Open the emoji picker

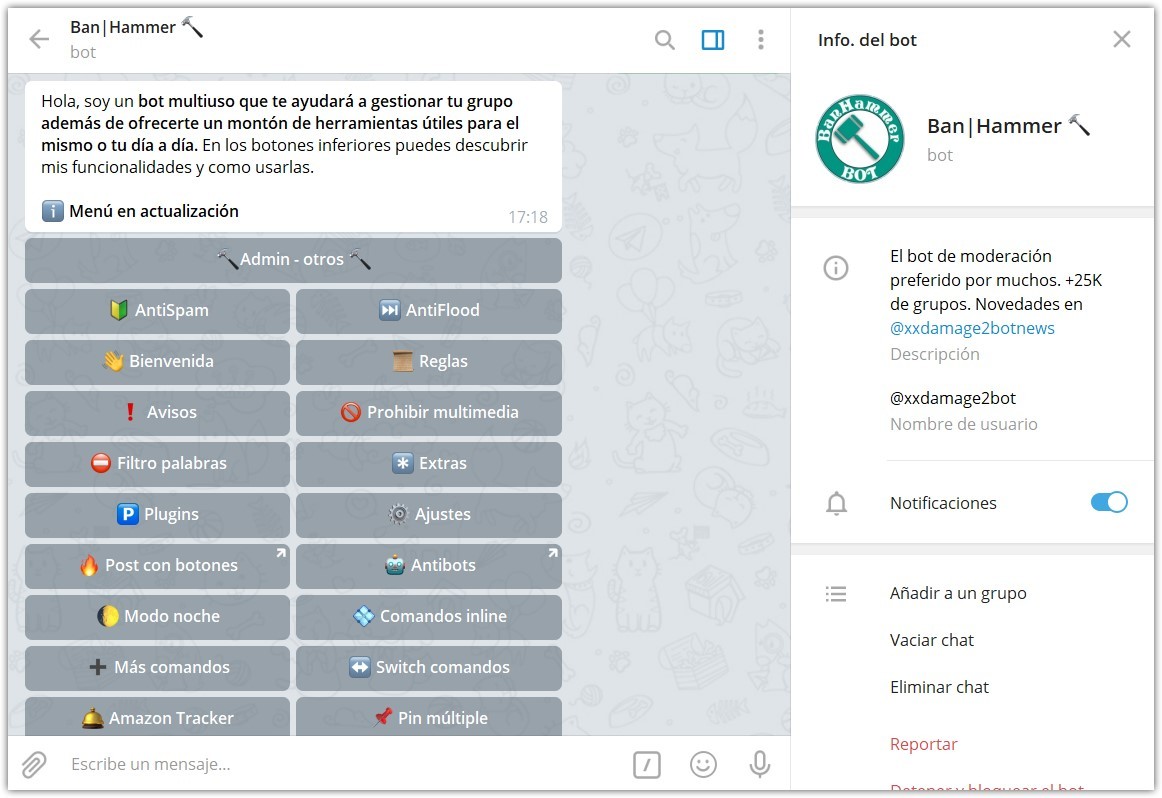point(703,764)
